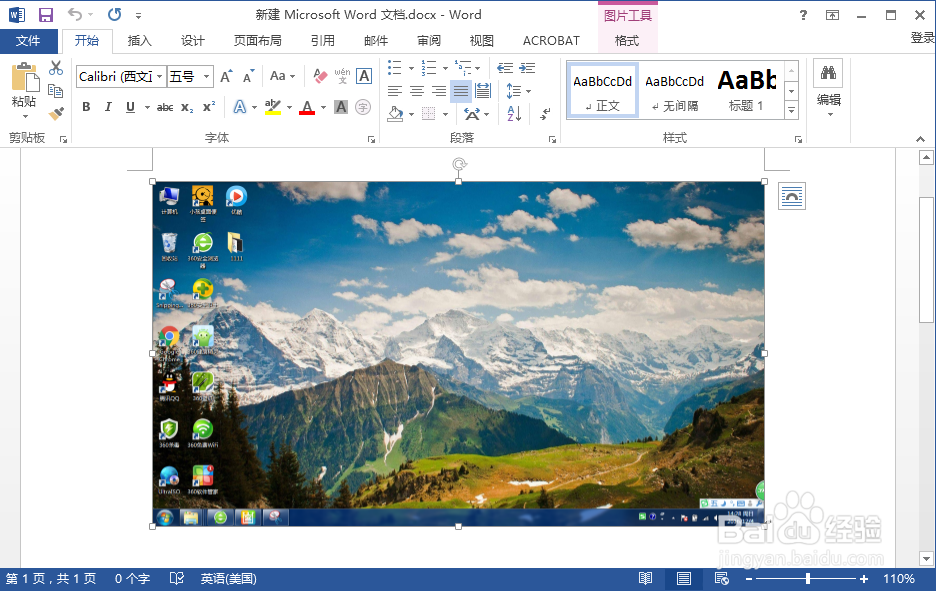Open the 文件 menu
The width and height of the screenshot is (936, 591).
point(28,41)
